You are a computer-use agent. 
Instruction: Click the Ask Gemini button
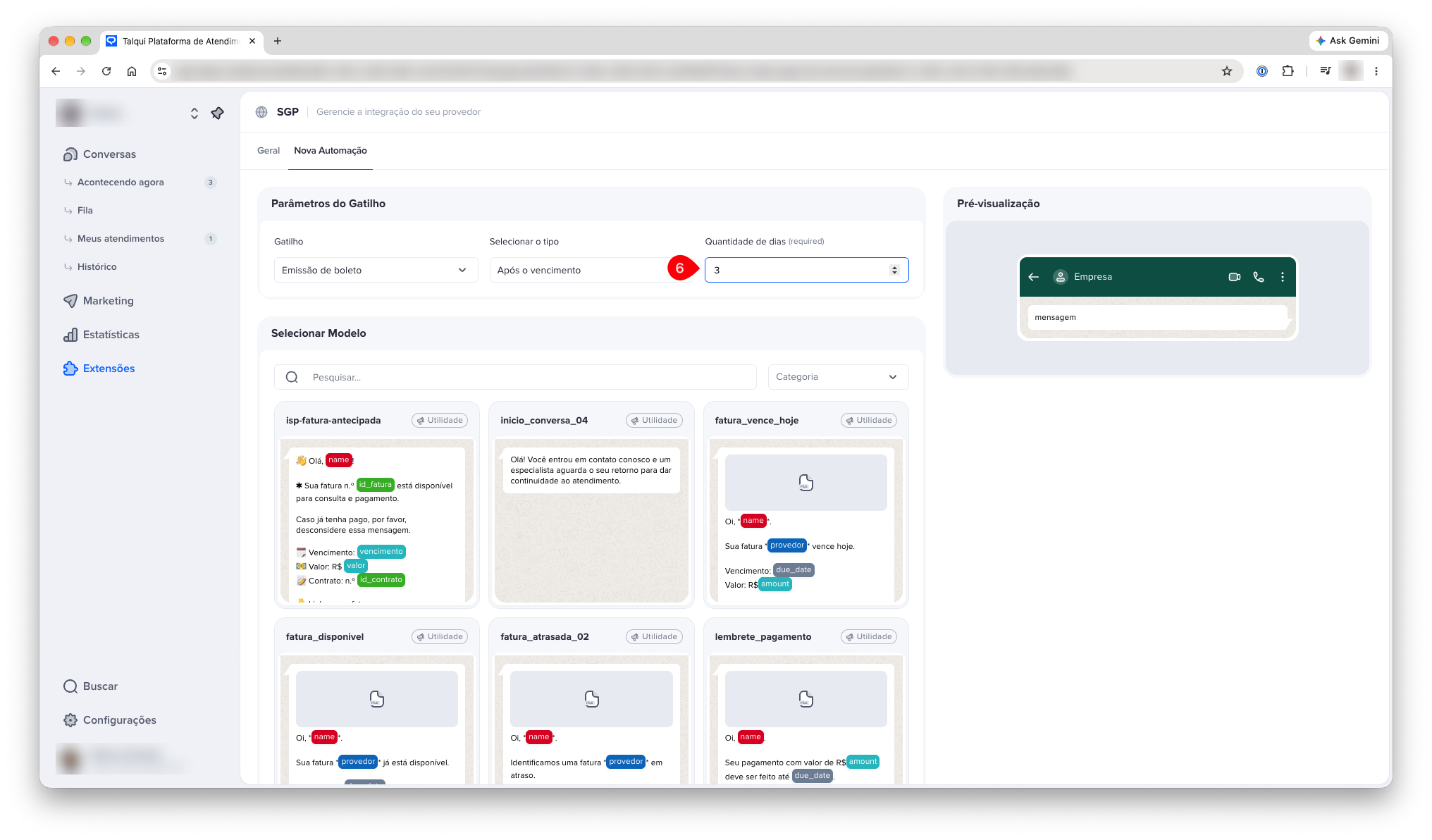pyautogui.click(x=1347, y=41)
